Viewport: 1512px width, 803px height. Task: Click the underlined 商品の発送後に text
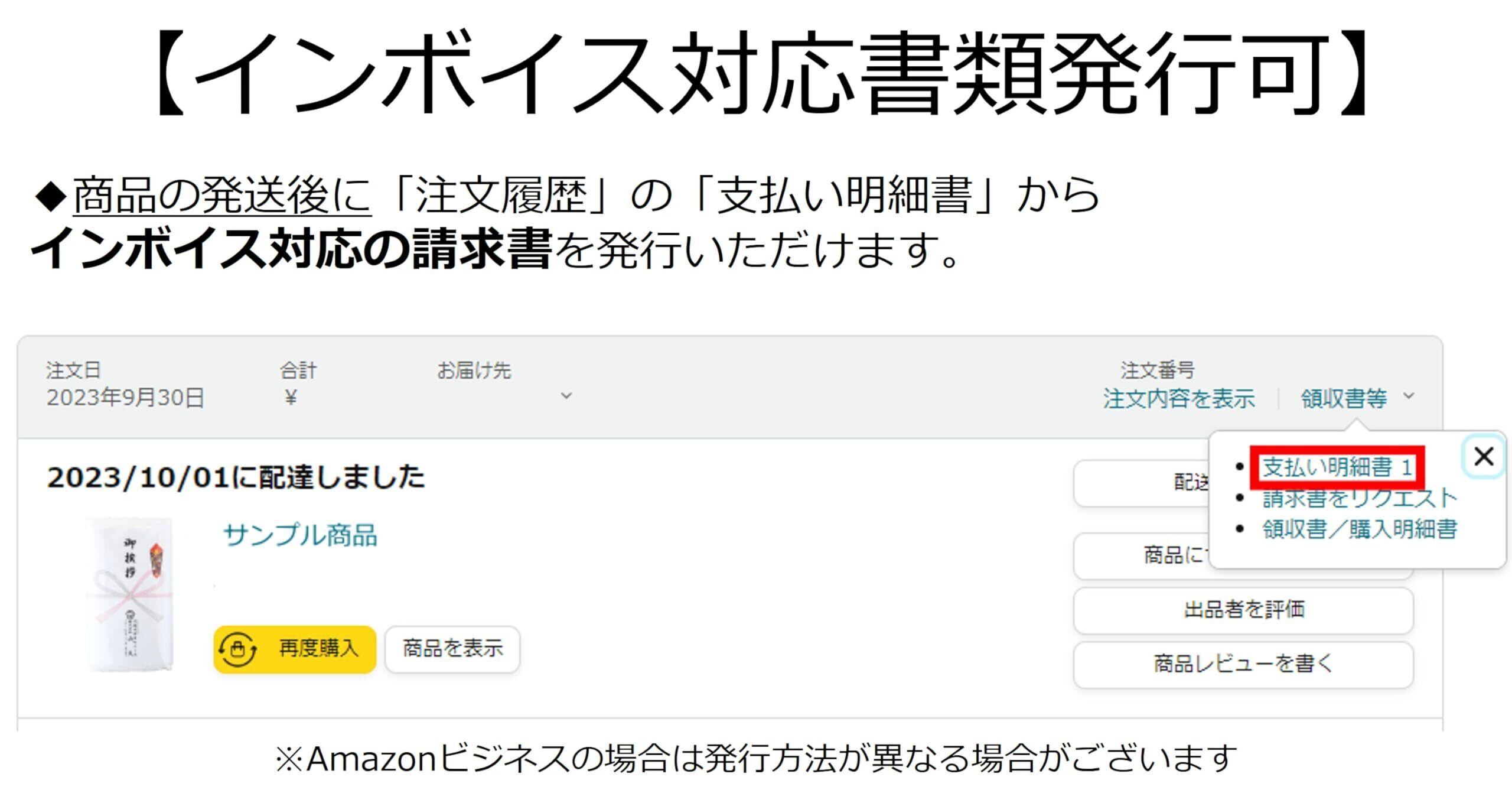[x=222, y=196]
